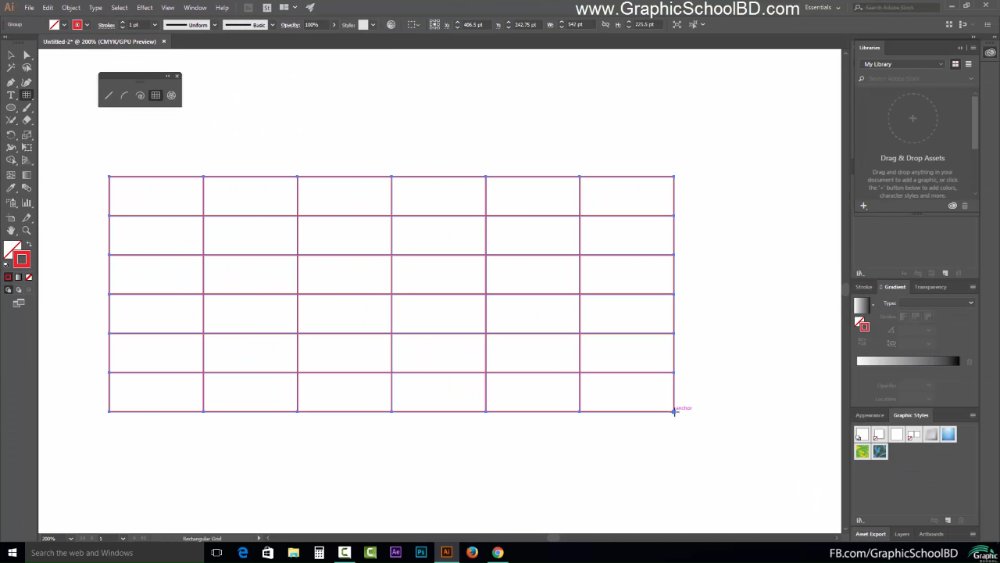Choose Spiral tool in floating panel
Viewport: 1000px width, 563px height.
click(x=140, y=96)
